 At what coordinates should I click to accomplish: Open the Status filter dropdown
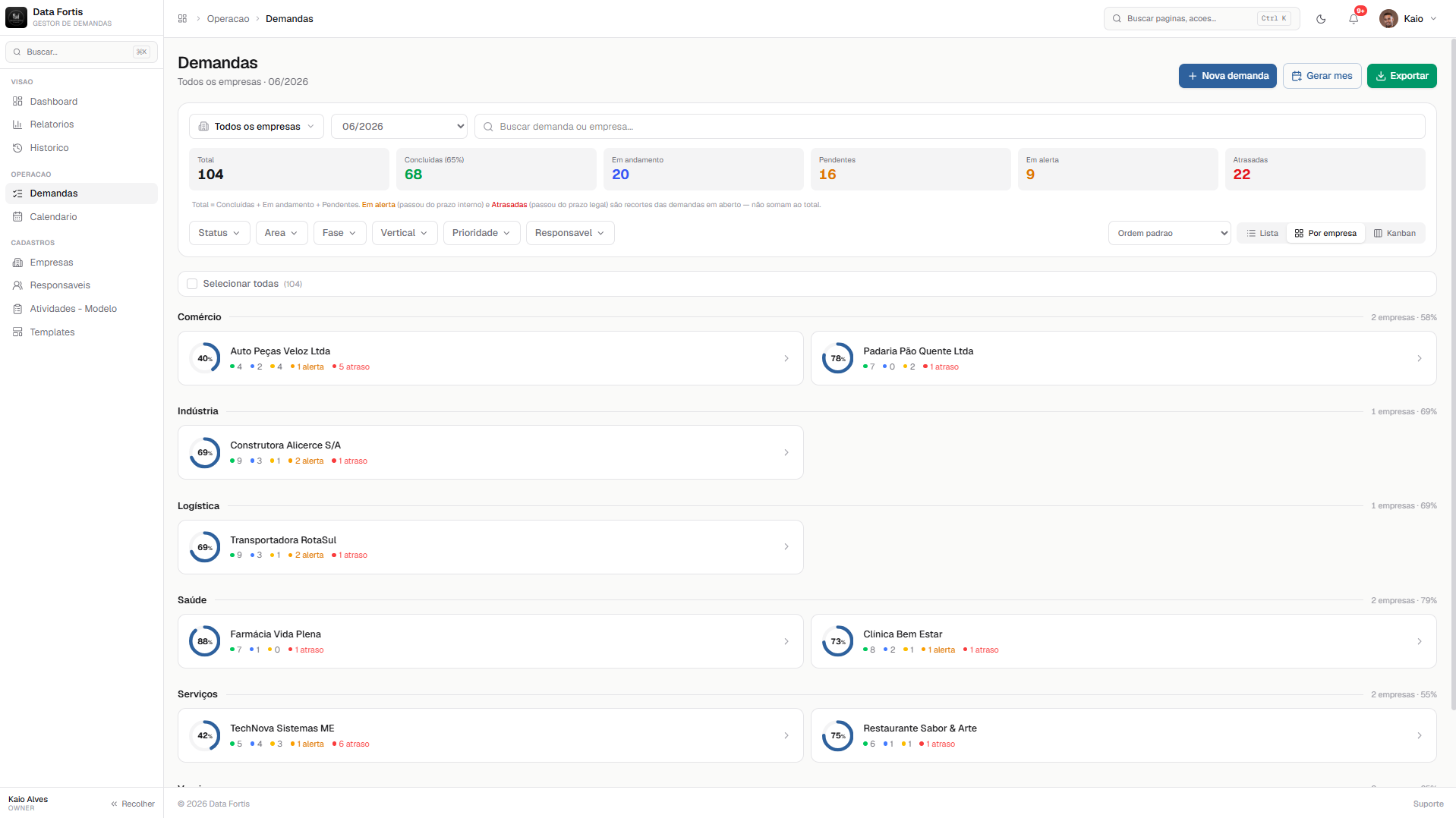219,233
